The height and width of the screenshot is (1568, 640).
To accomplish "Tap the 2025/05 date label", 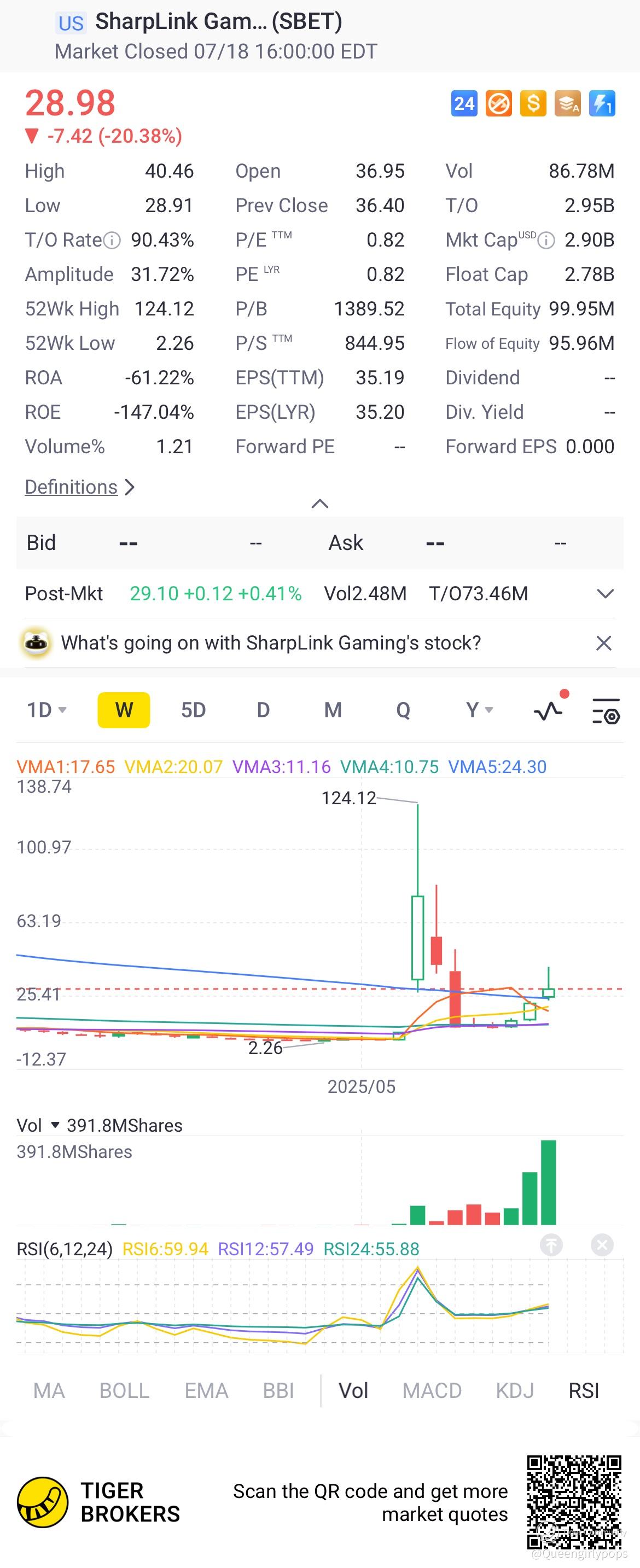I will pos(361,1086).
